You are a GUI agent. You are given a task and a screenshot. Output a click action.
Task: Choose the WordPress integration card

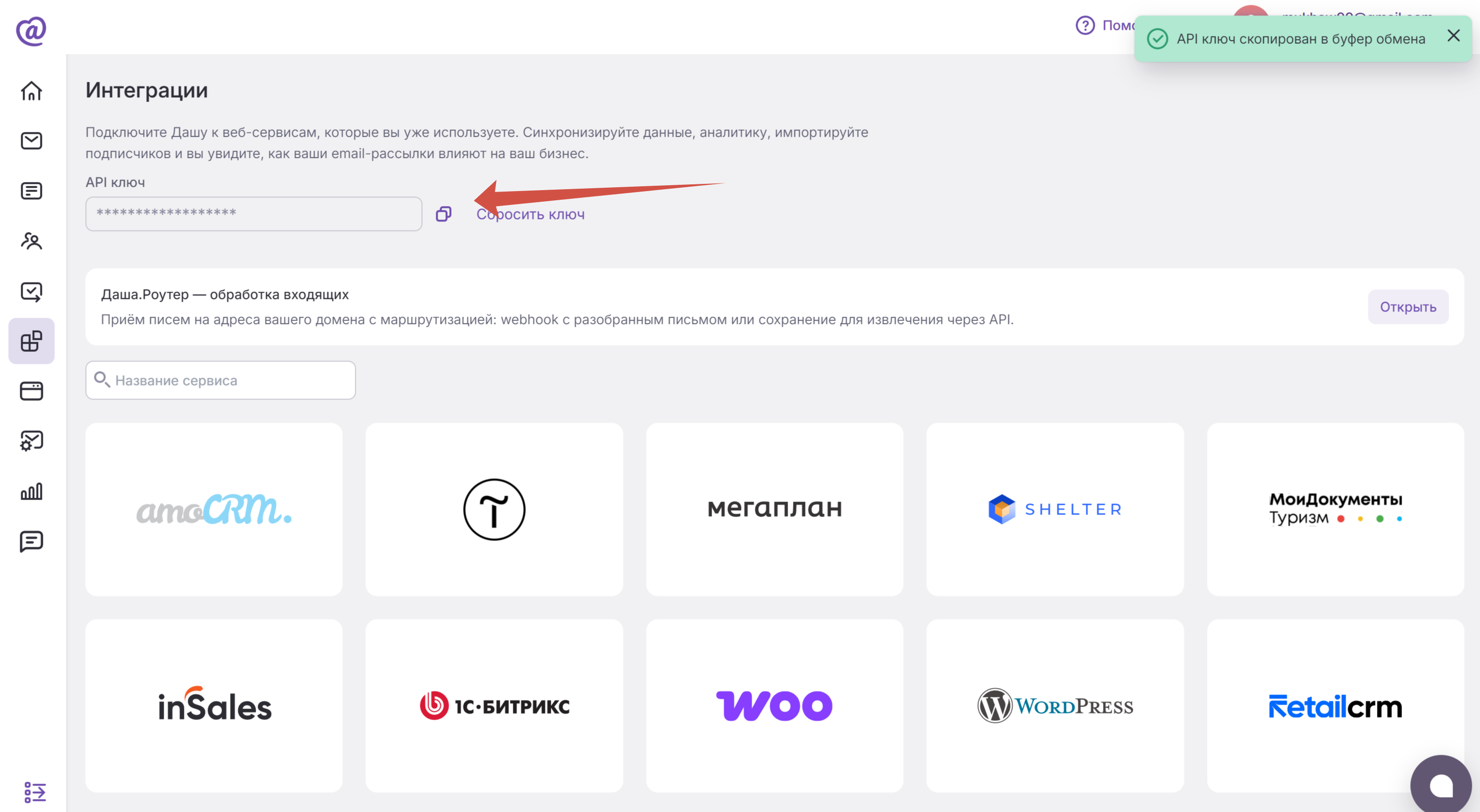pos(1055,706)
